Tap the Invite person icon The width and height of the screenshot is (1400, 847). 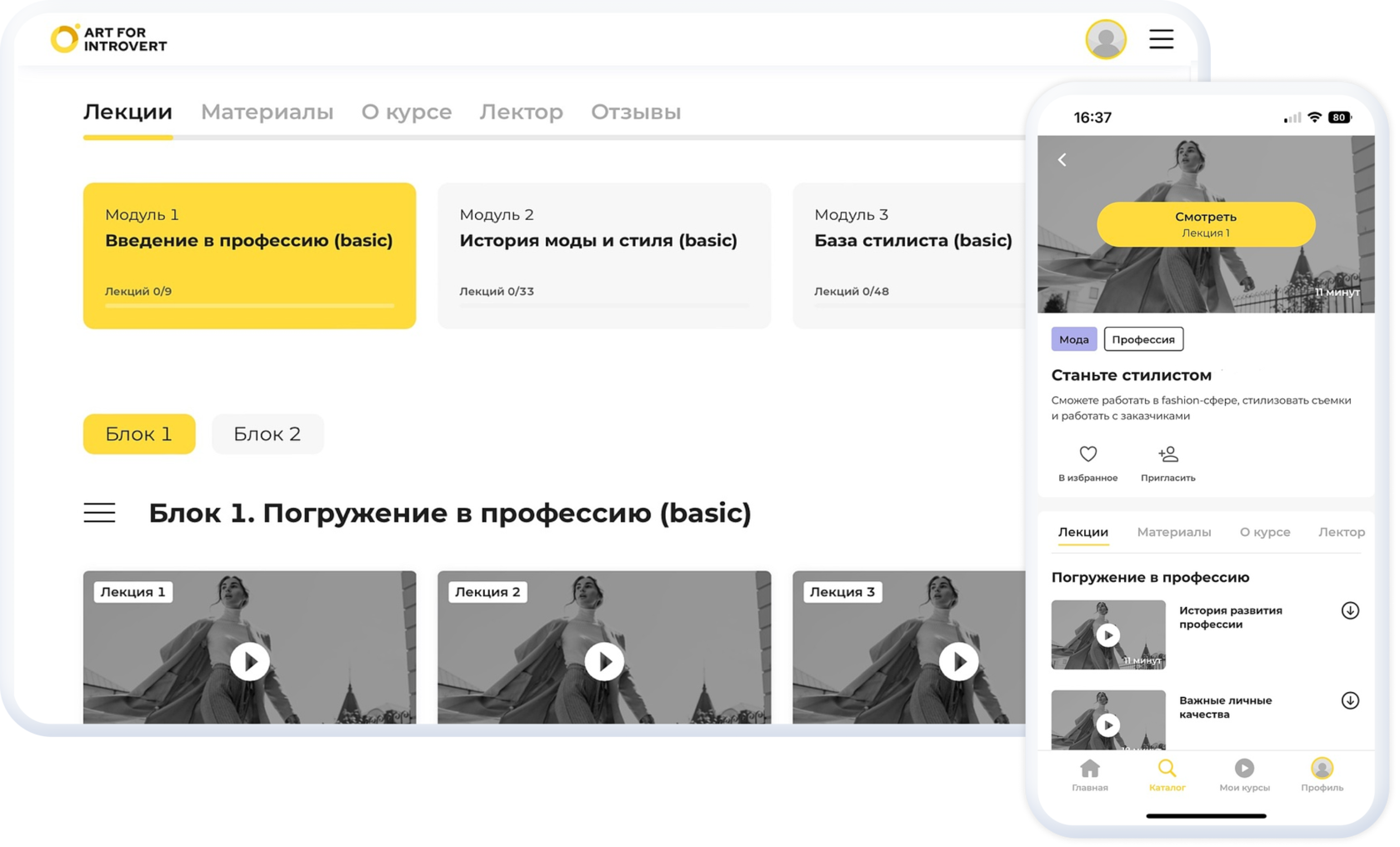click(x=1167, y=454)
